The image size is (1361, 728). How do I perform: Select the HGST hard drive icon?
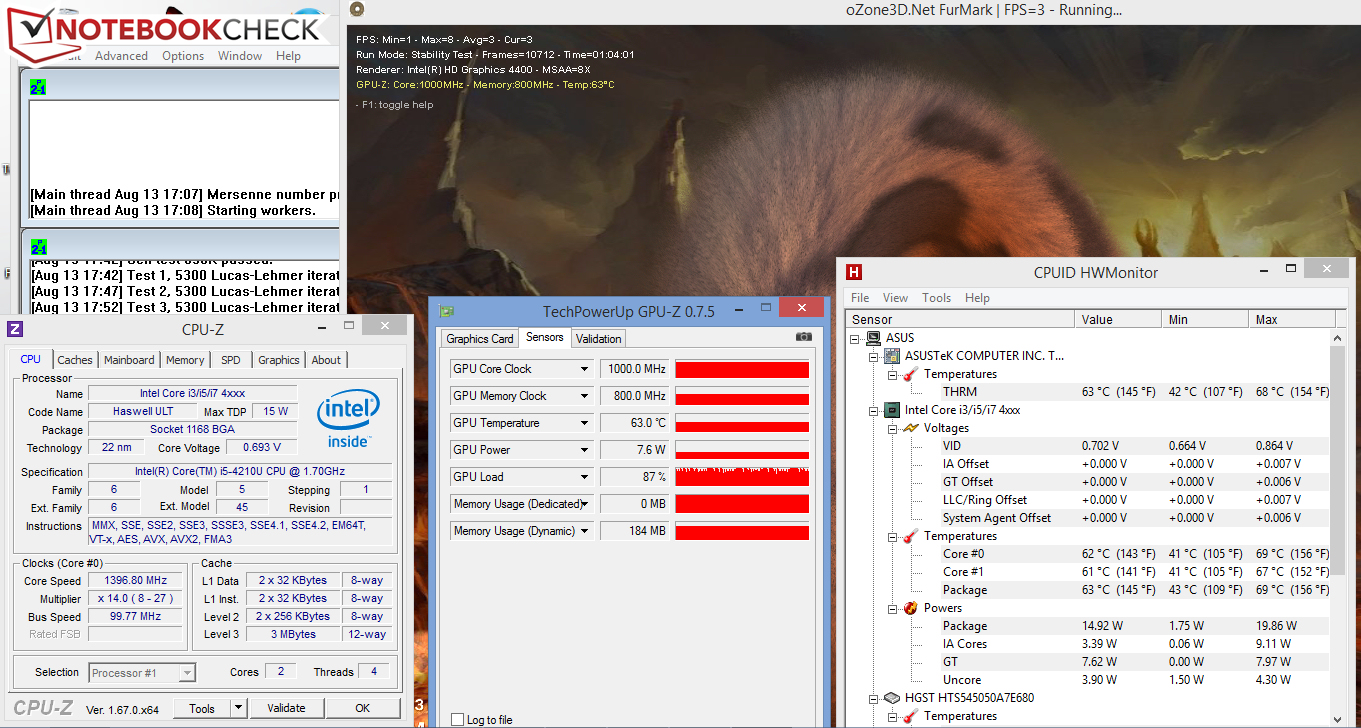point(892,698)
